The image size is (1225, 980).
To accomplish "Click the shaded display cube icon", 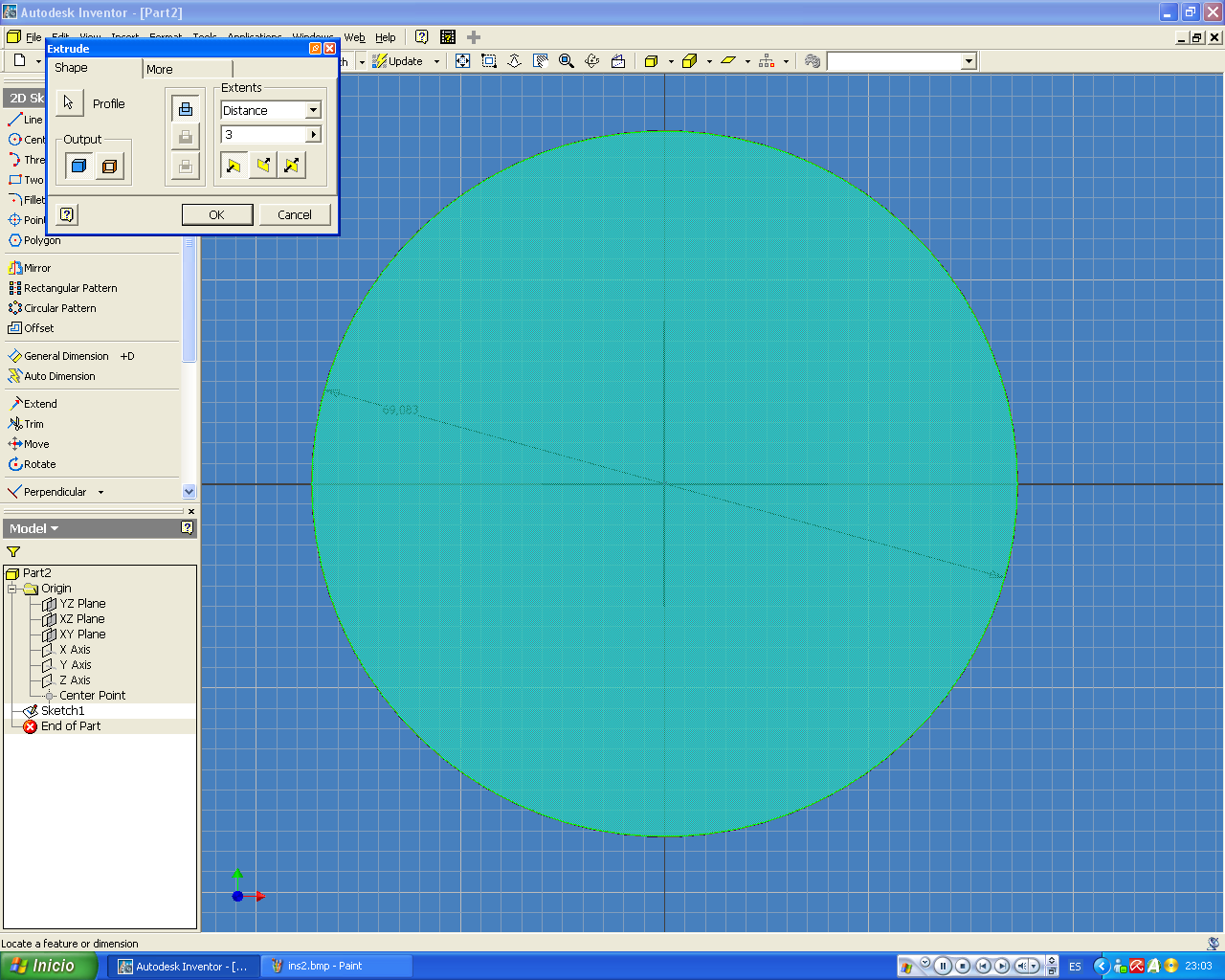I will (x=652, y=61).
